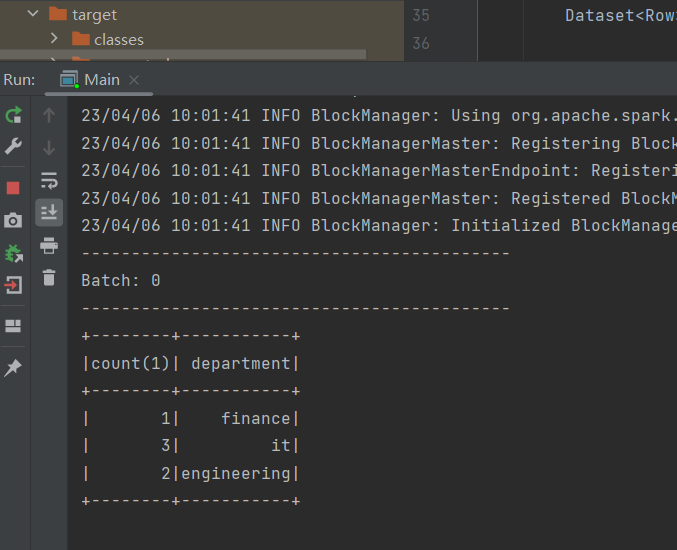Toggle soft-wrap in console output

click(49, 180)
